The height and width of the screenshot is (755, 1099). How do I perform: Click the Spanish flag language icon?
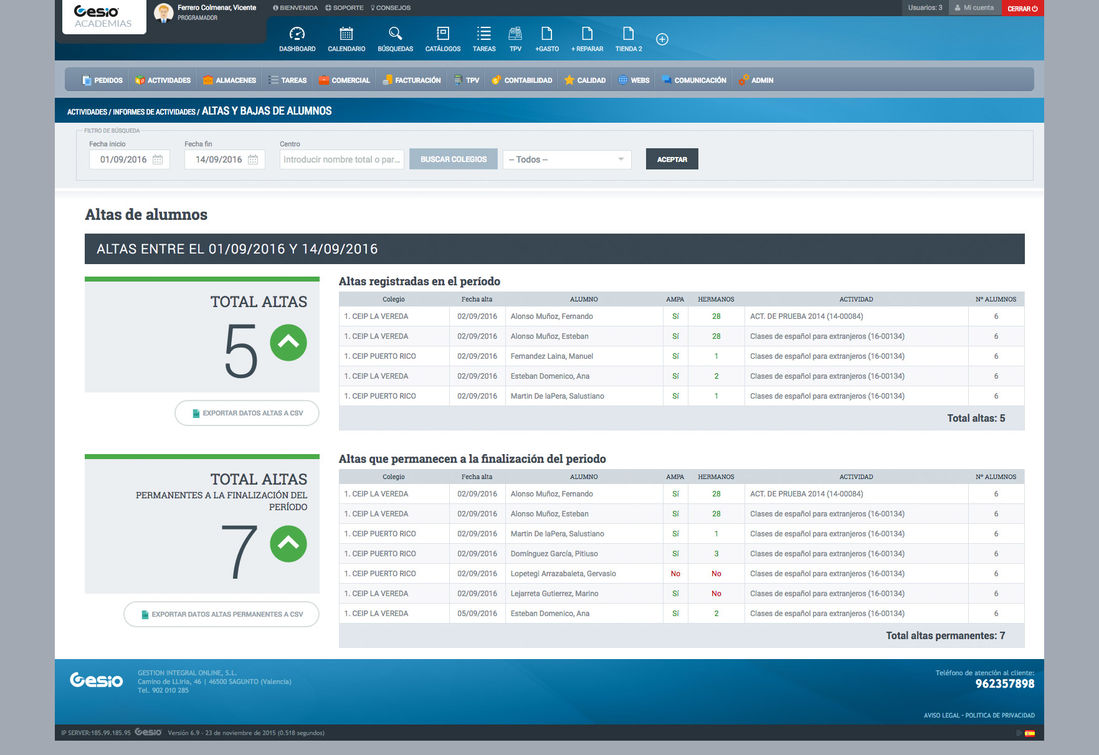[1030, 733]
